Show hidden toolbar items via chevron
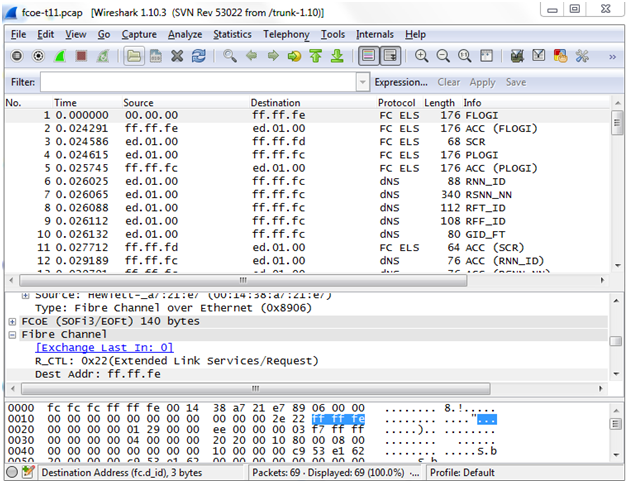 611,57
